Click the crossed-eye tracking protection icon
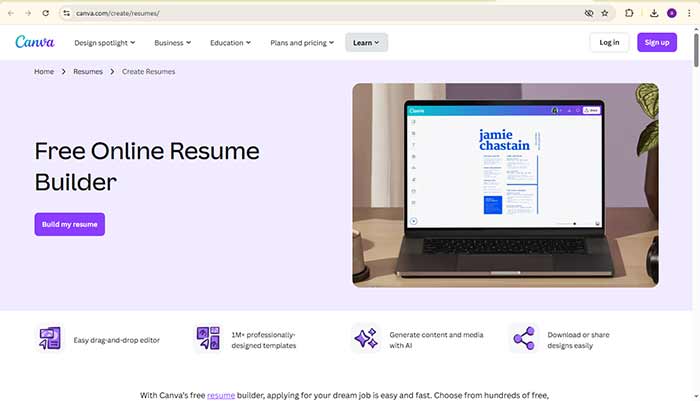 (x=589, y=13)
